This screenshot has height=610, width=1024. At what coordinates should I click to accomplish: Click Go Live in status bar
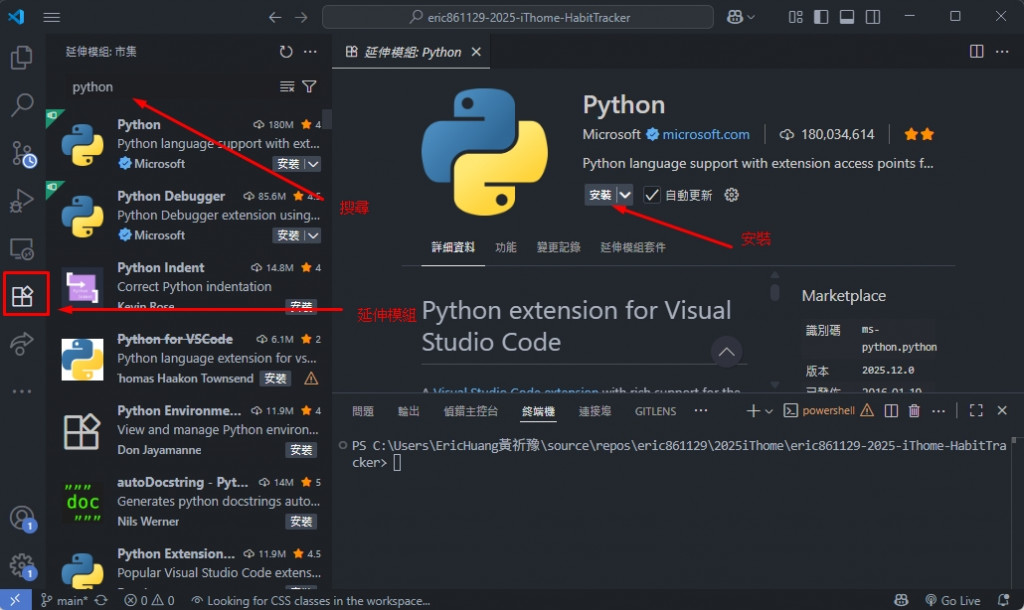(953, 600)
